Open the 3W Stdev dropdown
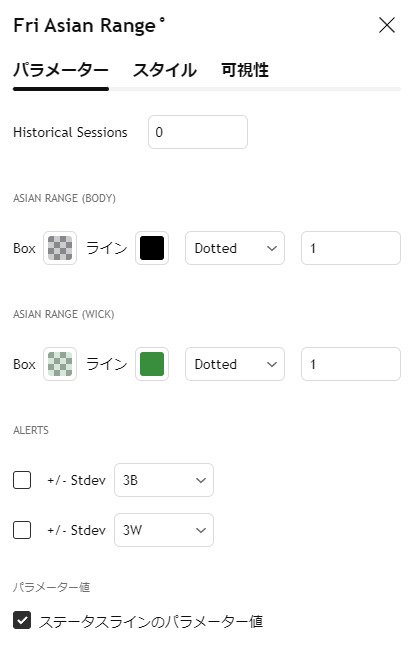 click(164, 530)
